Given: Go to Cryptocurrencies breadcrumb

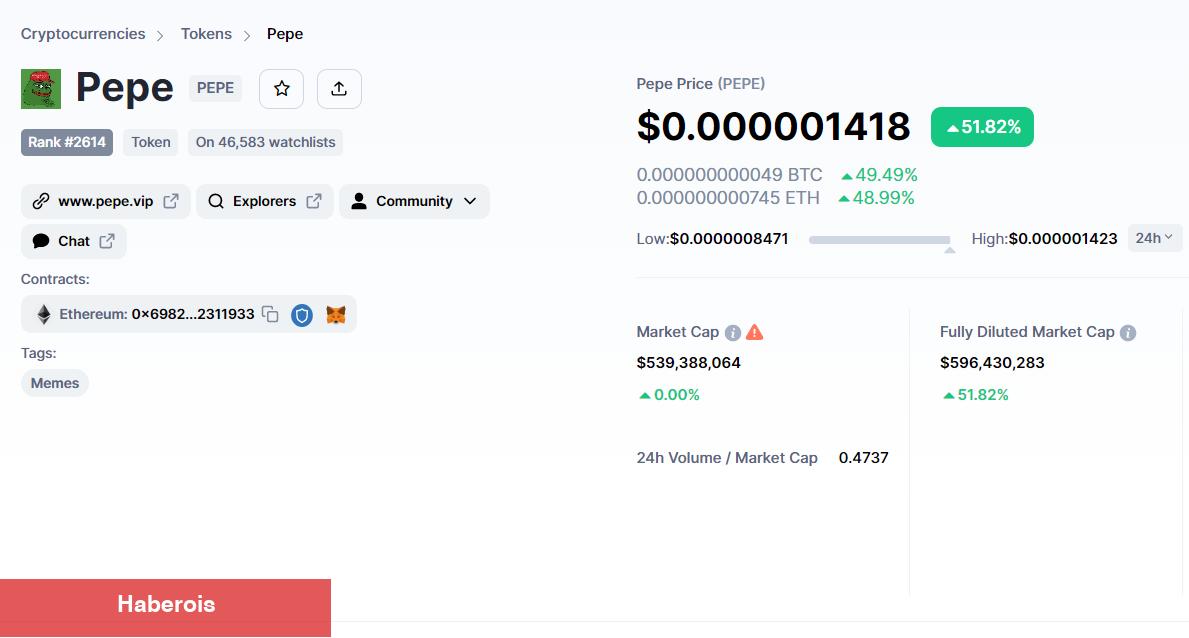Looking at the screenshot, I should [x=83, y=34].
